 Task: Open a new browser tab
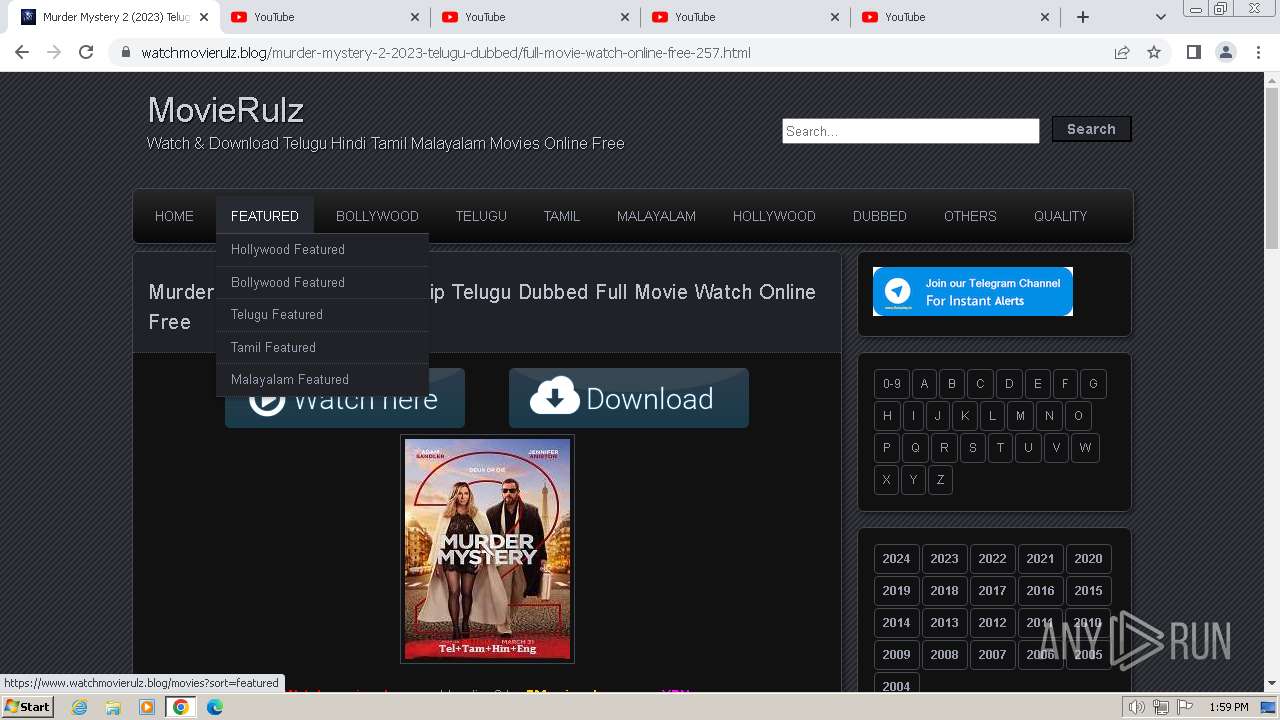1082,17
